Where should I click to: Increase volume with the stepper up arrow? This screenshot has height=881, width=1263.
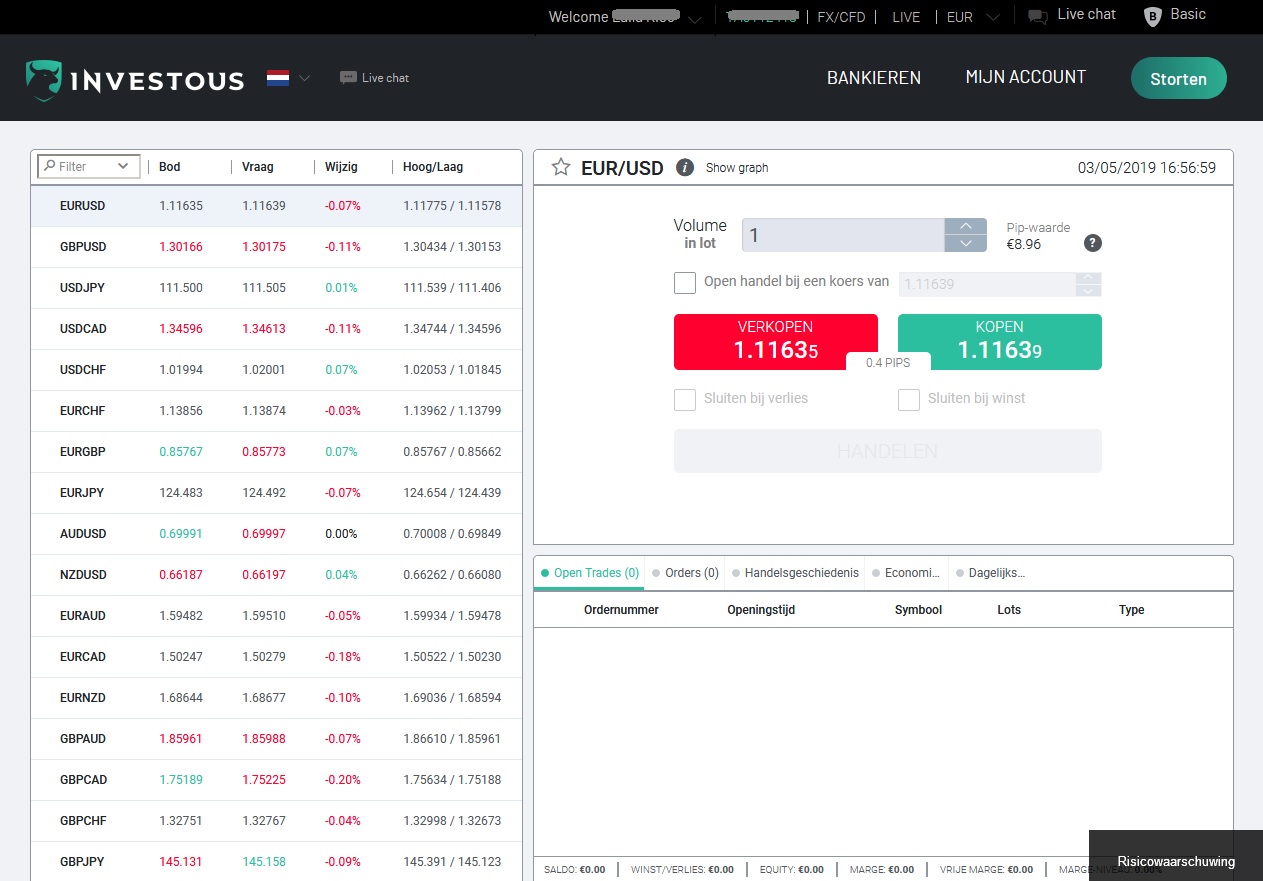tap(966, 228)
